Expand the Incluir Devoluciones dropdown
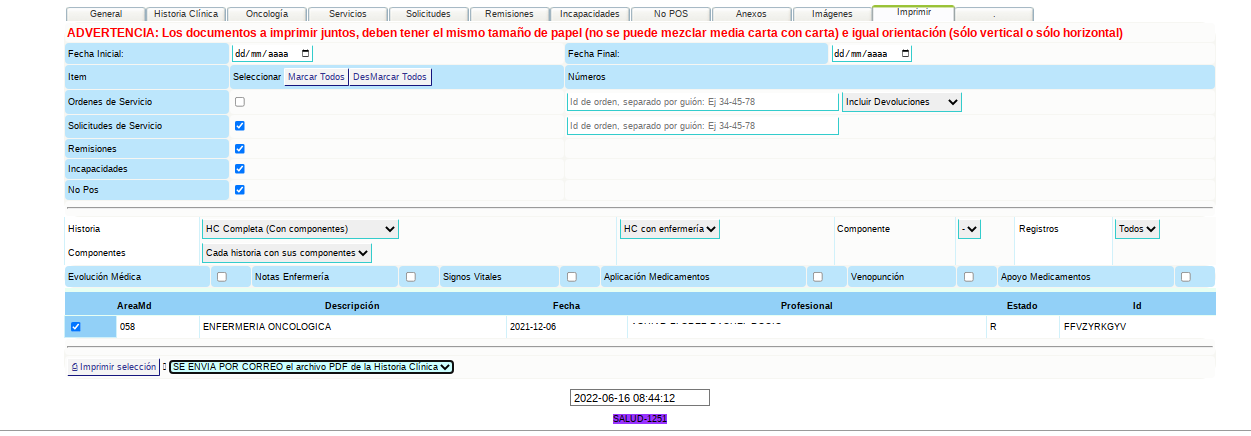 [x=901, y=102]
